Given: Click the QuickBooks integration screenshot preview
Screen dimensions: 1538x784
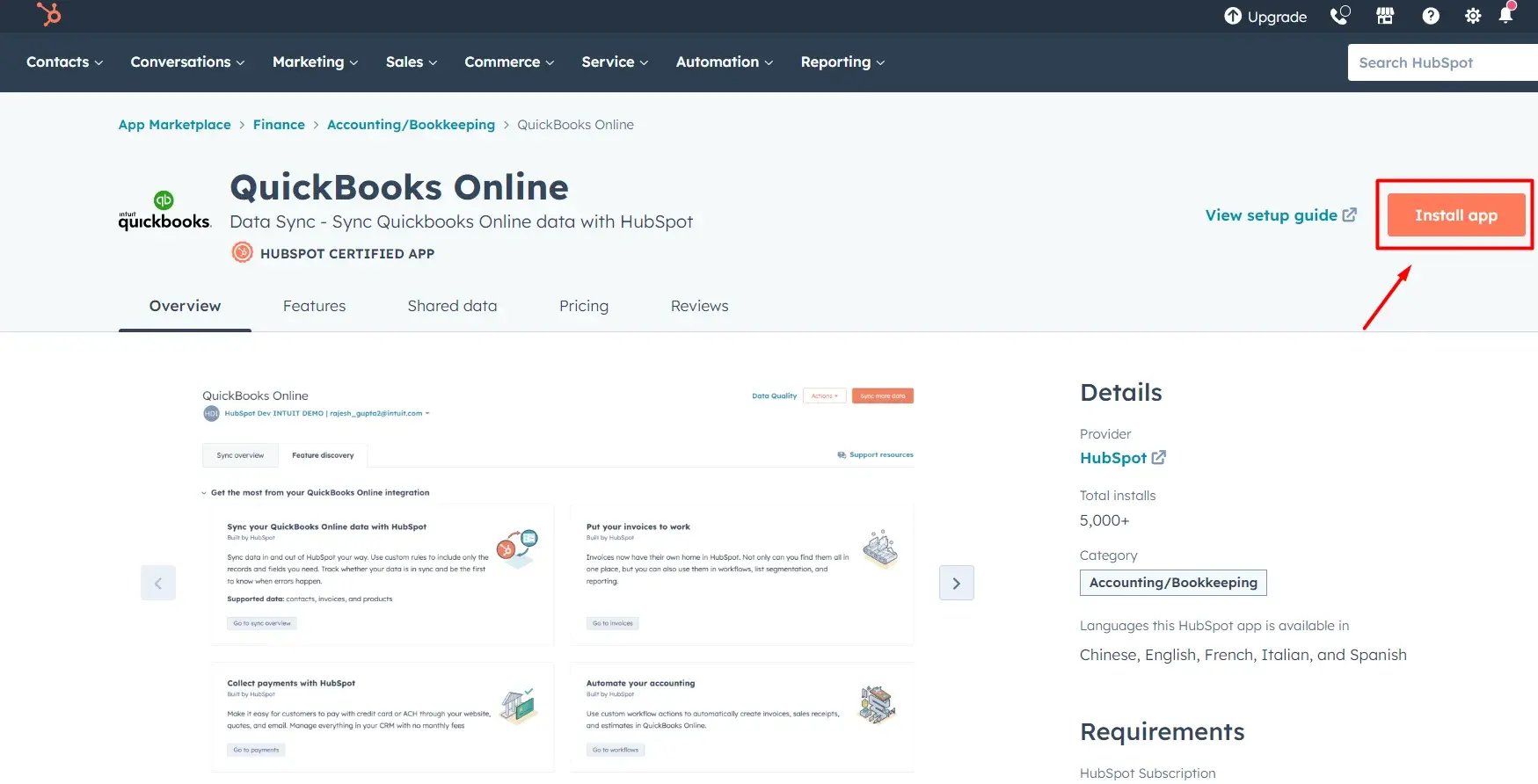Looking at the screenshot, I should [x=558, y=580].
